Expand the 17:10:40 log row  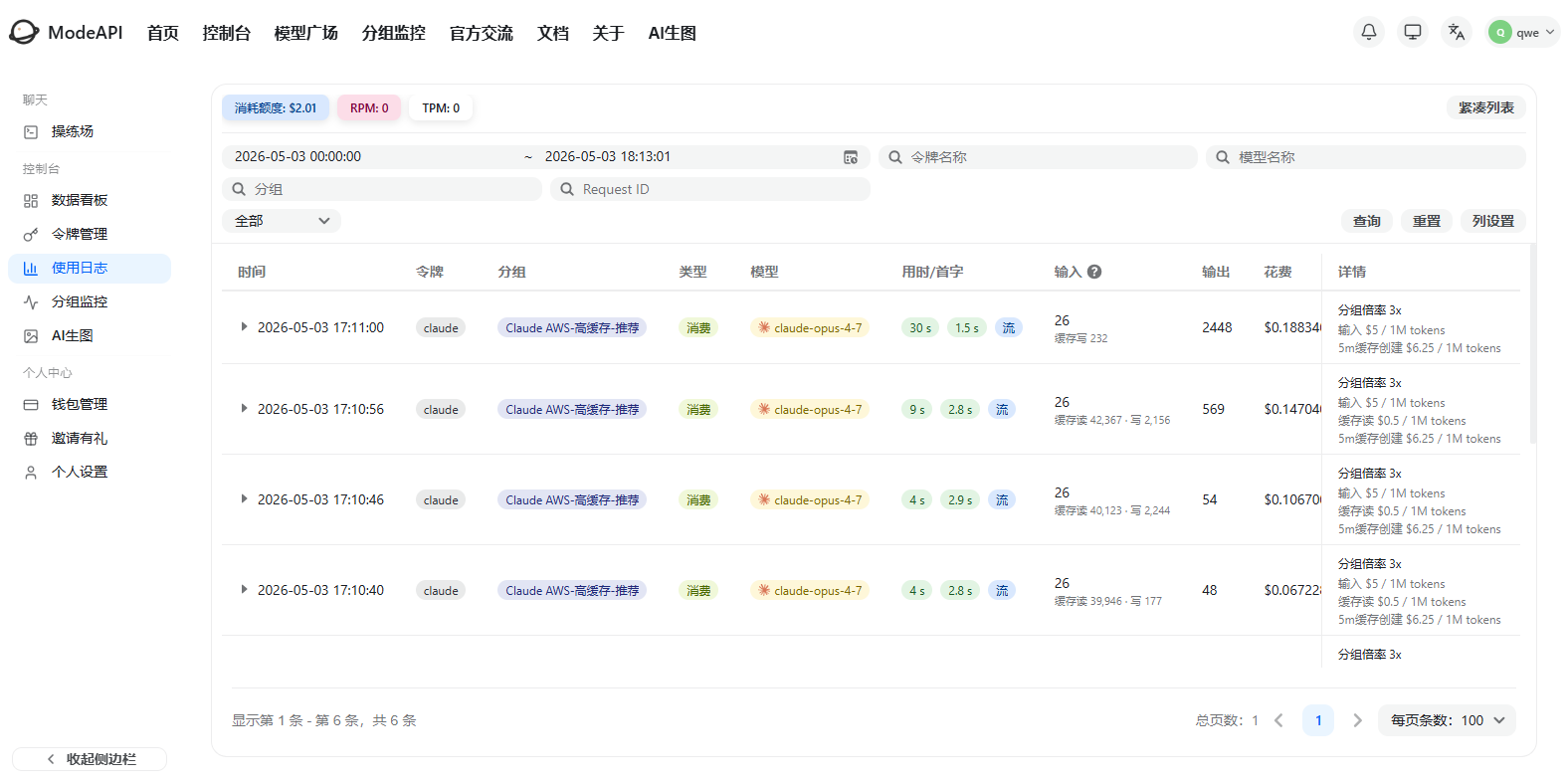tap(244, 589)
